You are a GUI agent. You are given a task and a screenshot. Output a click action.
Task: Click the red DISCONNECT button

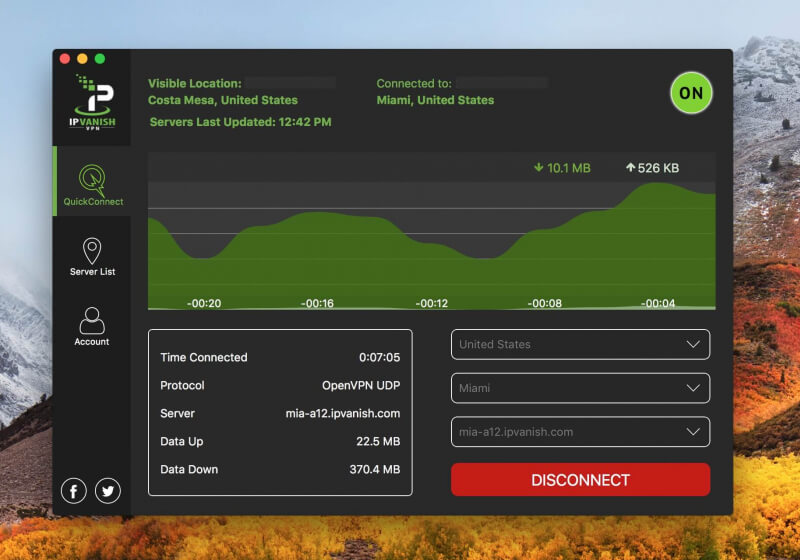[580, 479]
